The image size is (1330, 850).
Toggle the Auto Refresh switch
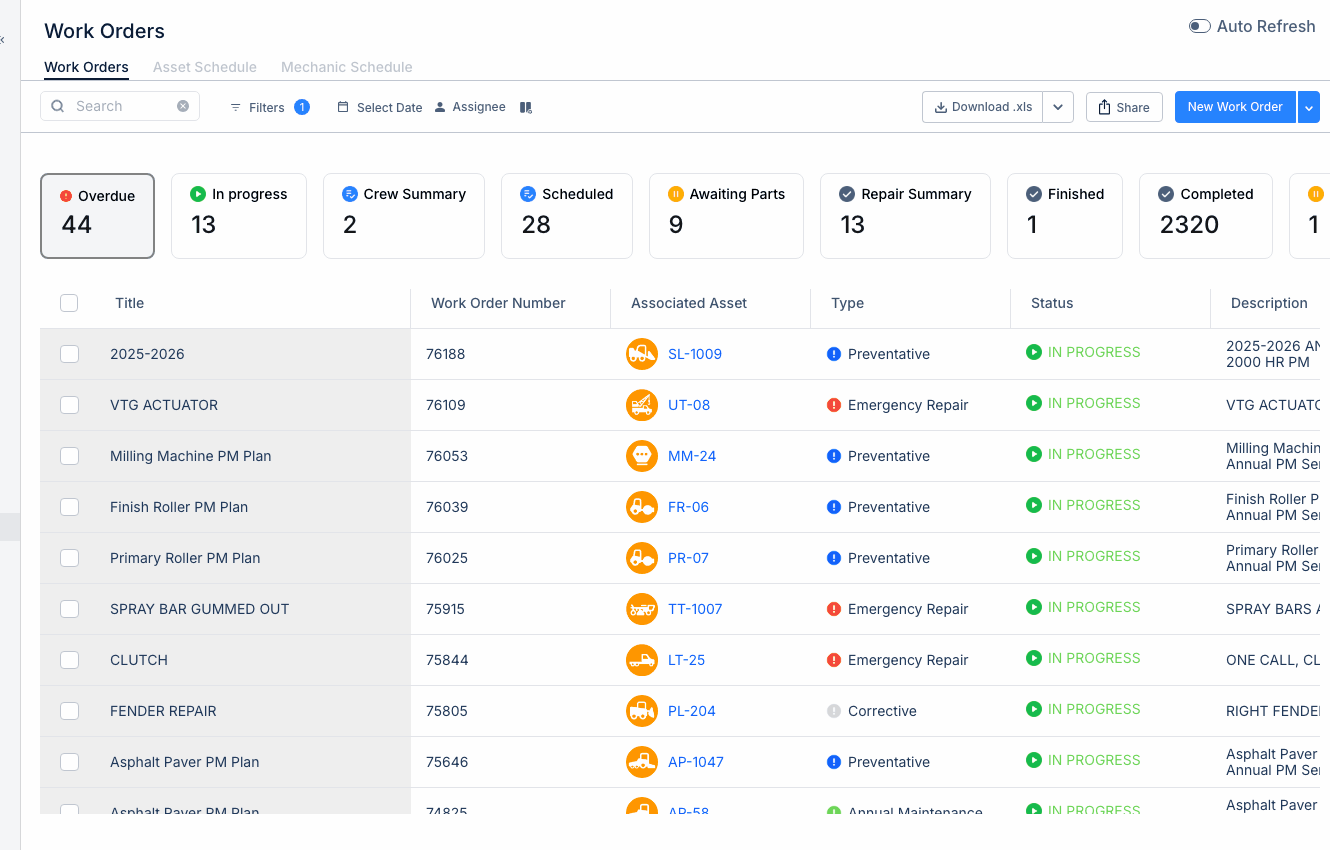1199,26
